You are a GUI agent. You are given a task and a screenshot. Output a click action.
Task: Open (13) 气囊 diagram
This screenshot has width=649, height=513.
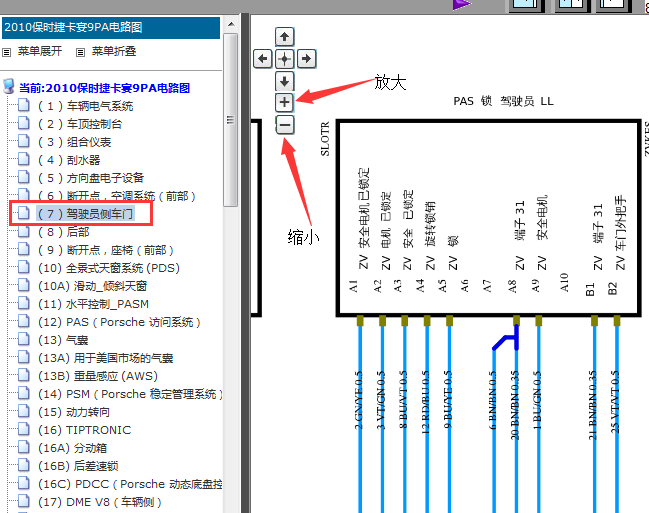(x=63, y=340)
